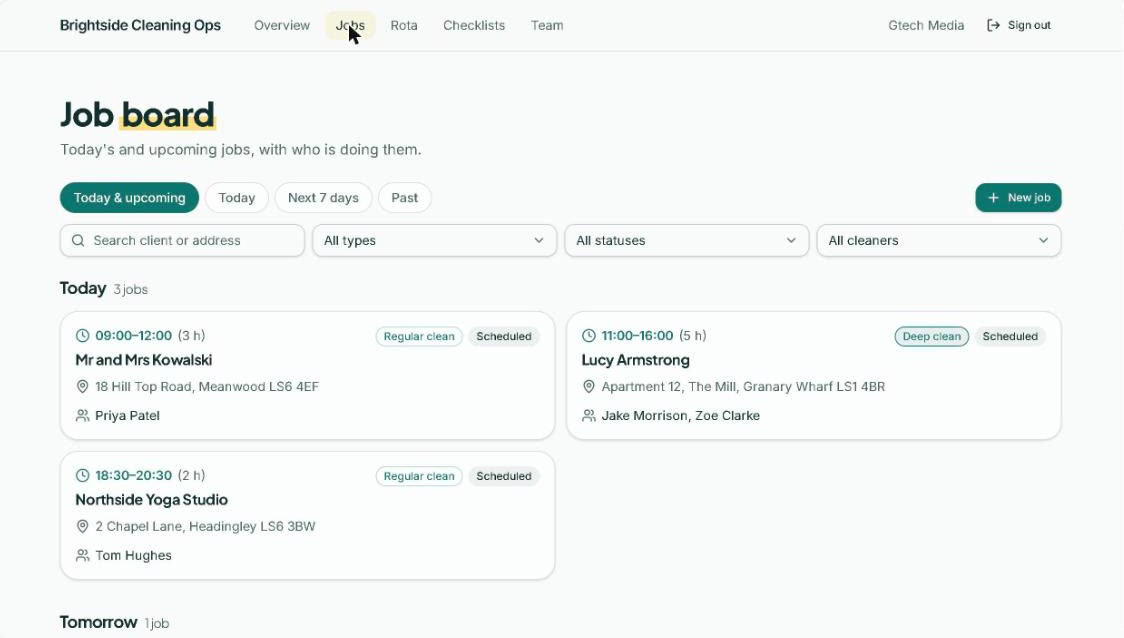Open the All statuses dropdown
The image size is (1124, 638).
tap(687, 240)
